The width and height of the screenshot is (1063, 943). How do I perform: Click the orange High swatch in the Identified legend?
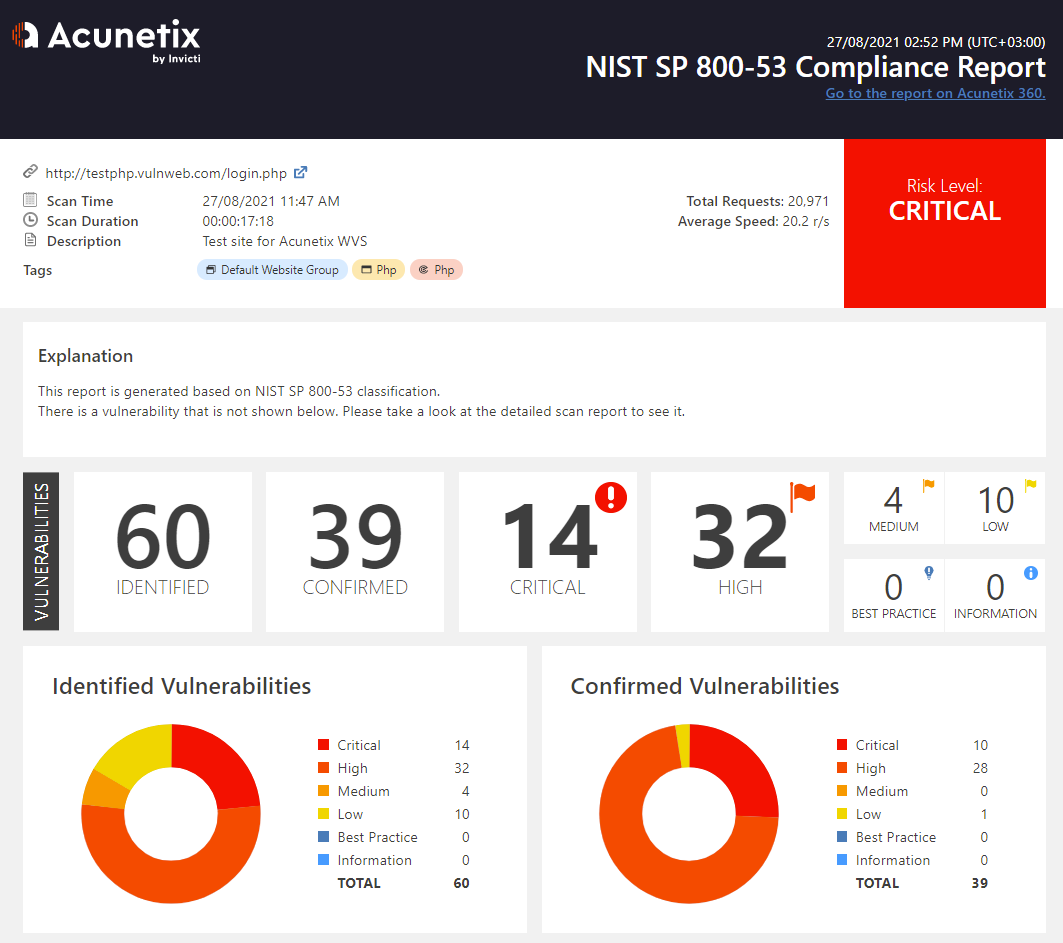point(323,767)
